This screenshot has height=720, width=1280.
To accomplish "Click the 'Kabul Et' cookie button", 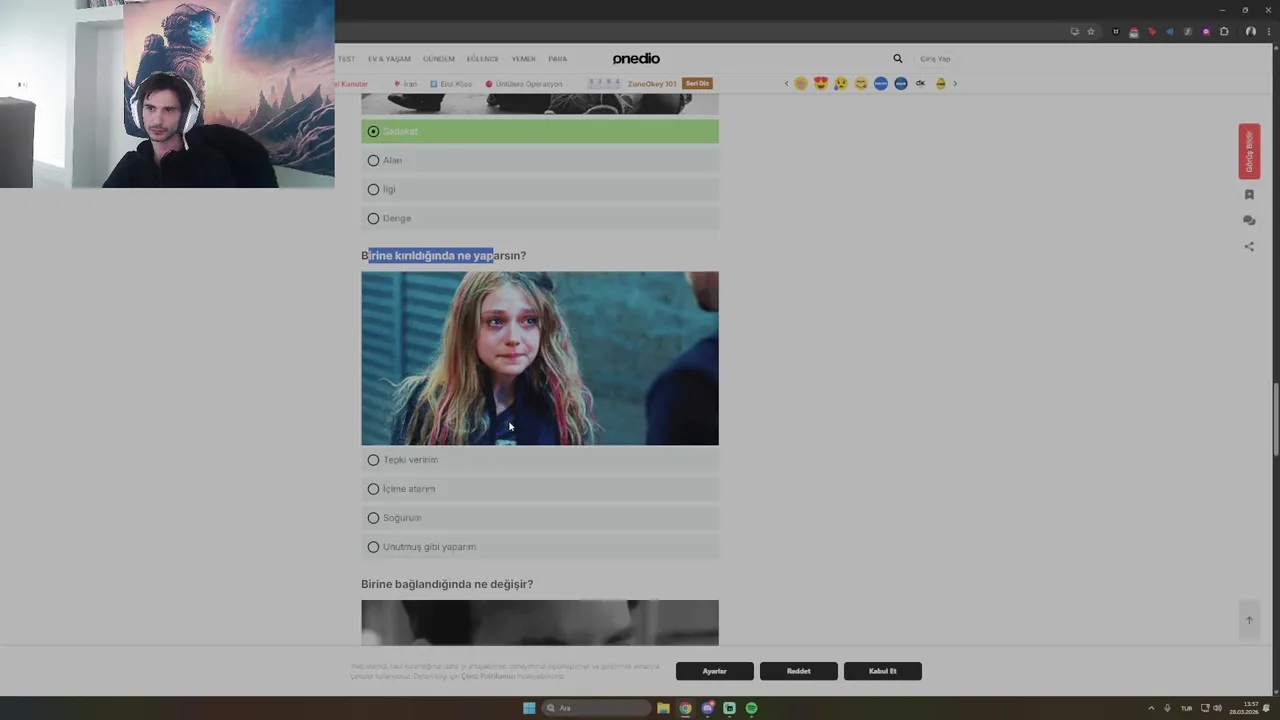I will (x=882, y=671).
